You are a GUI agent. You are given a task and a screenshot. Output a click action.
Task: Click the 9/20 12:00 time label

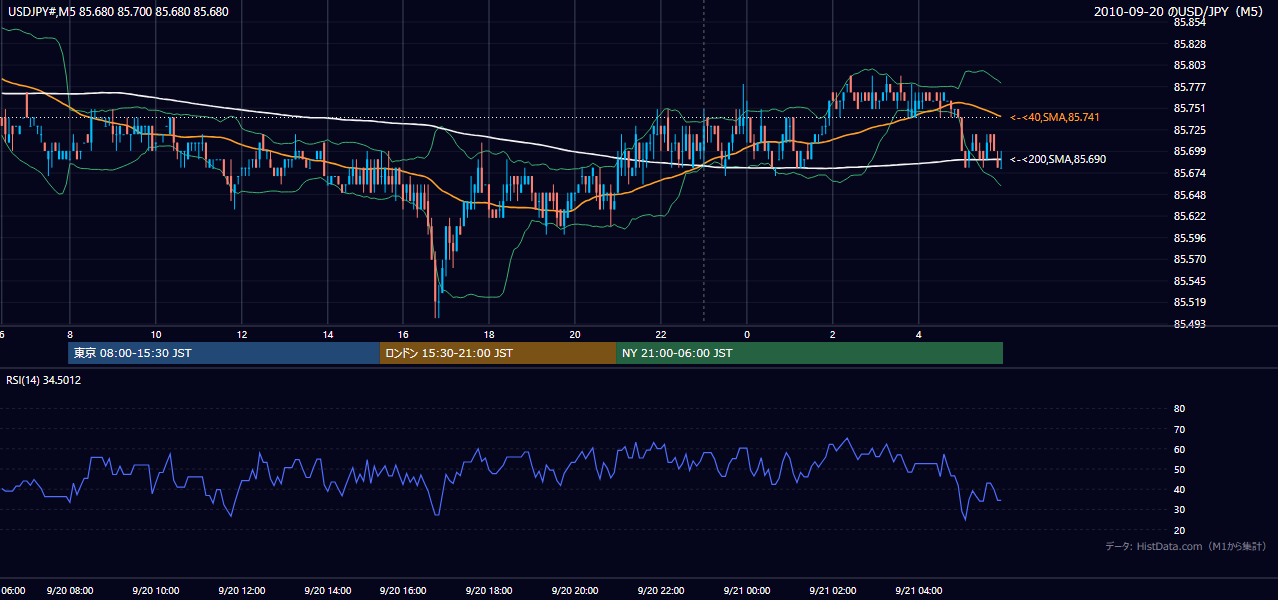point(242,591)
